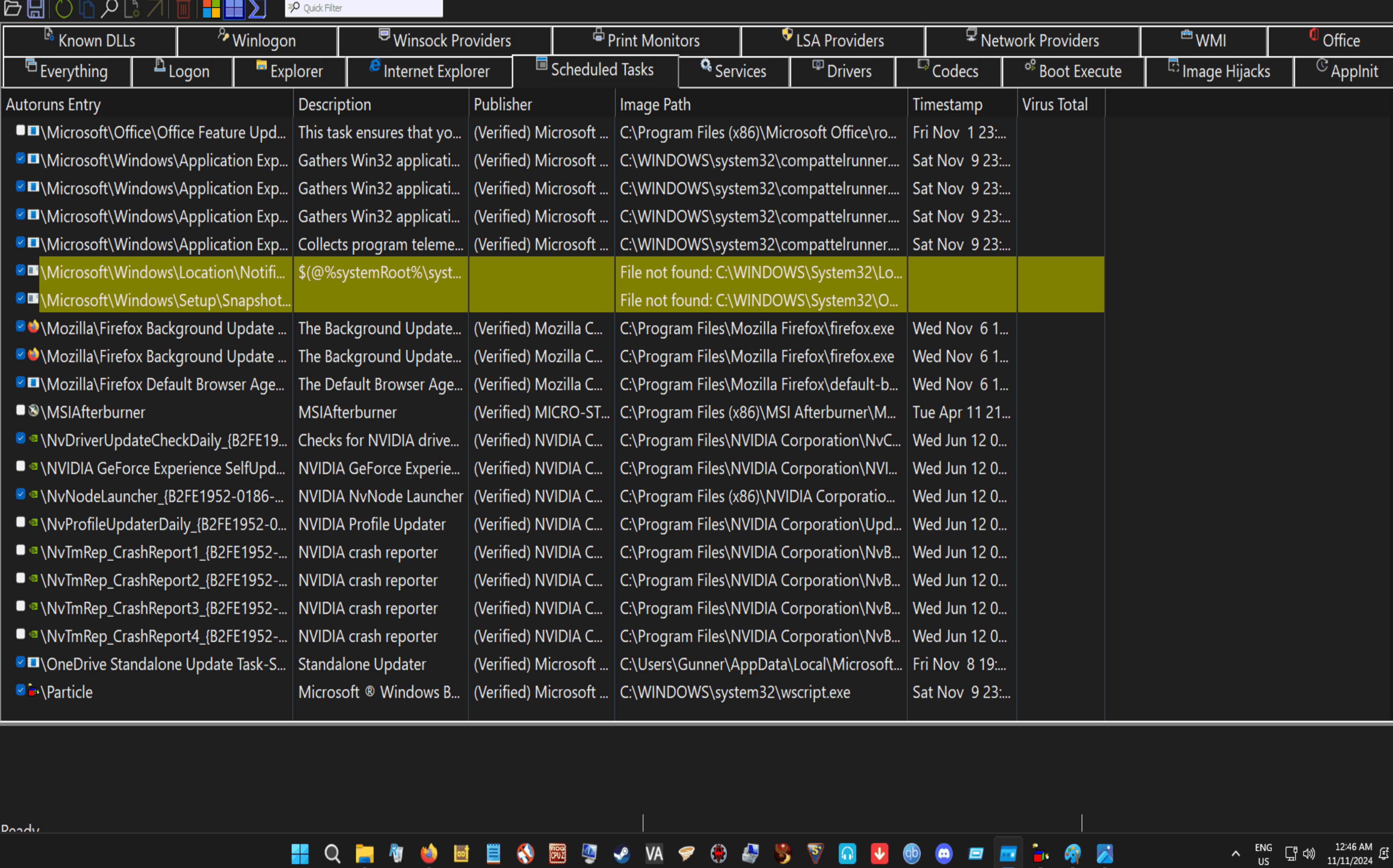
Task: Click the file properties gear page icon
Action: click(132, 8)
